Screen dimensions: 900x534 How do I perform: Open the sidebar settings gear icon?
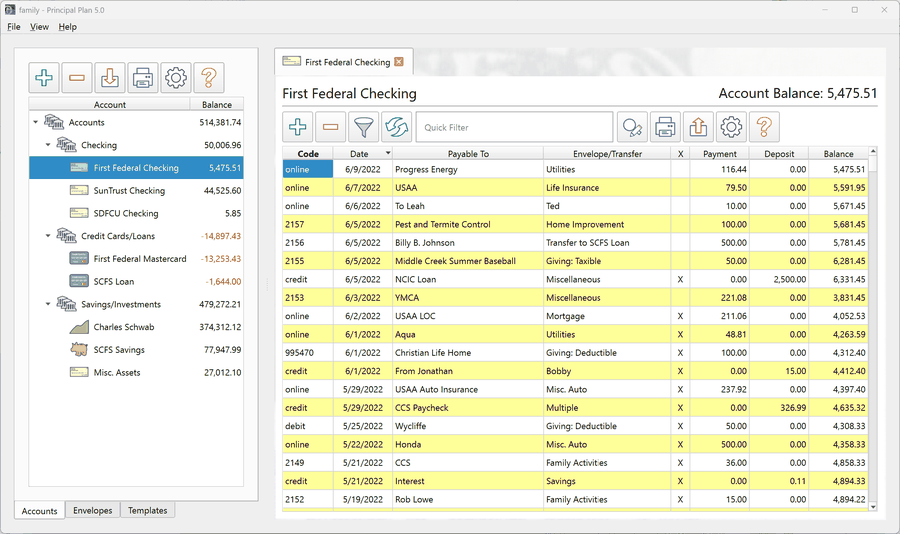(176, 78)
